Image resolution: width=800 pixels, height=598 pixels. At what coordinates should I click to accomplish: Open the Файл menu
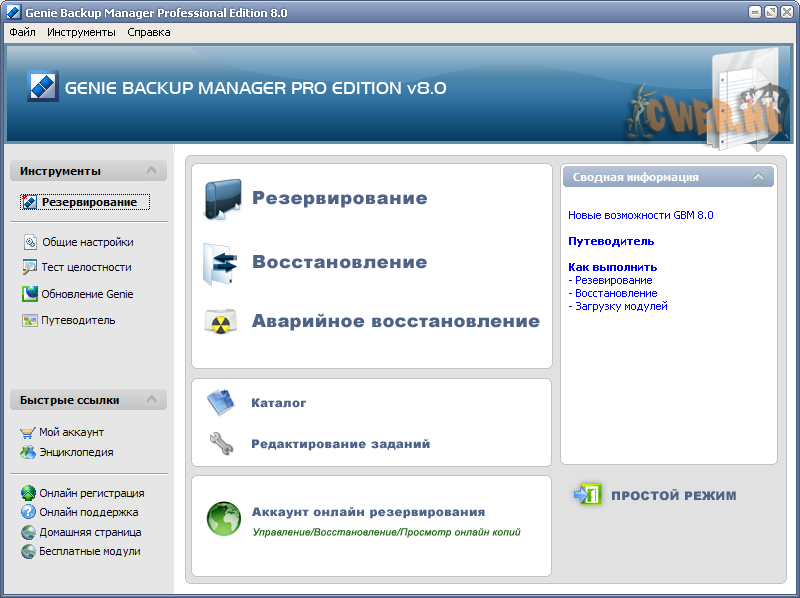point(22,32)
